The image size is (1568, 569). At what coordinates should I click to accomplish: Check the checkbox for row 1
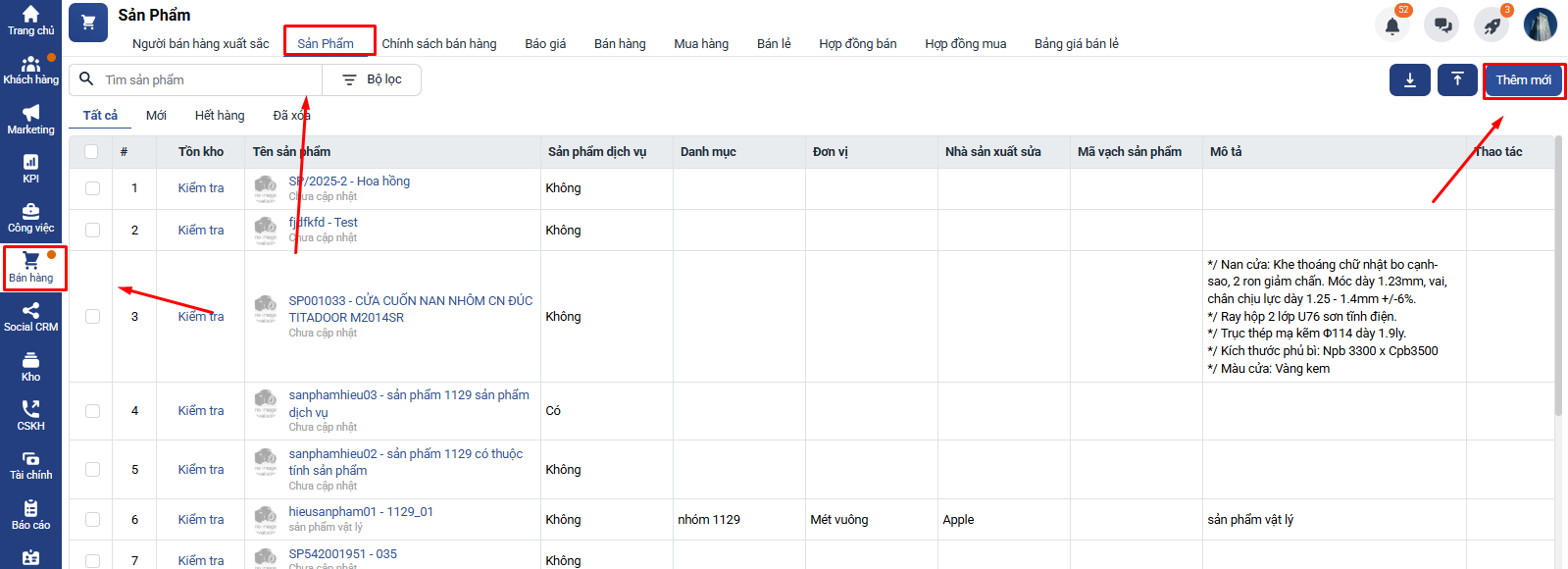coord(92,188)
